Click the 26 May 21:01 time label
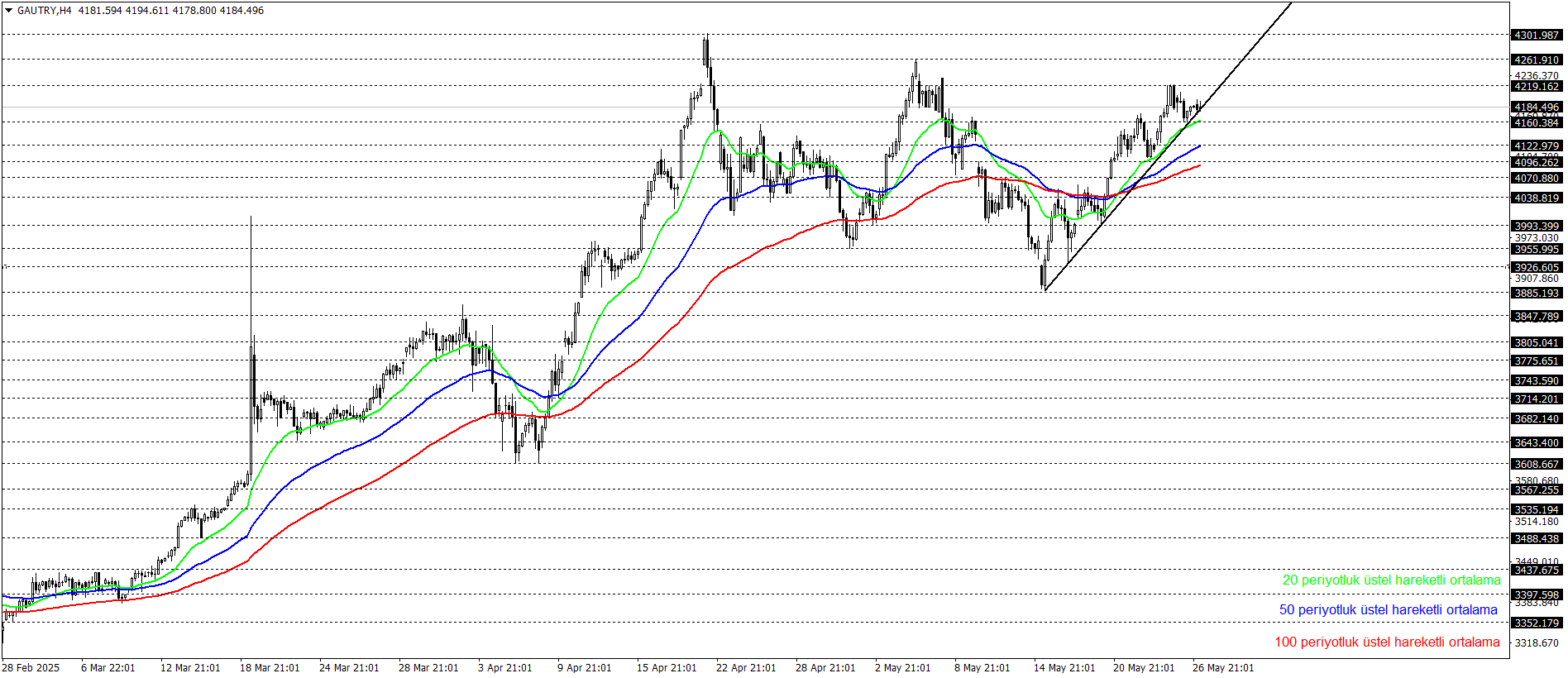The width and height of the screenshot is (1568, 678). [x=1223, y=668]
